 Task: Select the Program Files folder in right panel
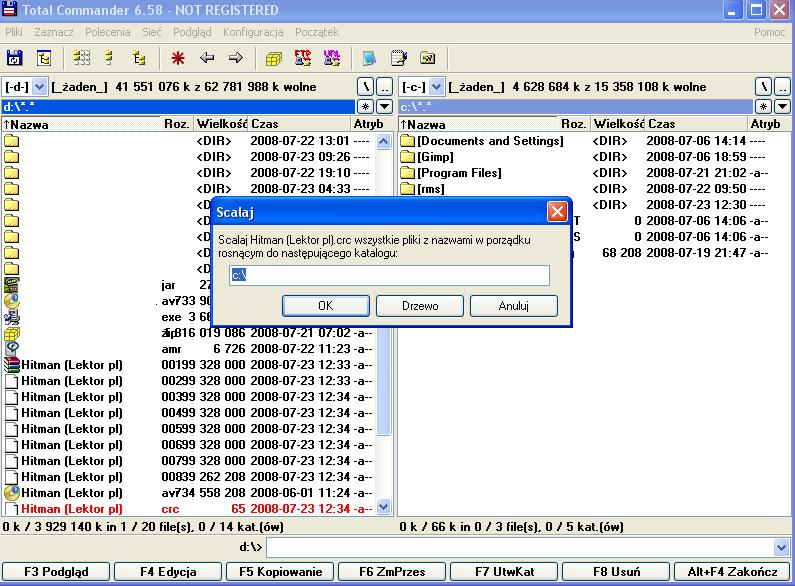point(459,173)
